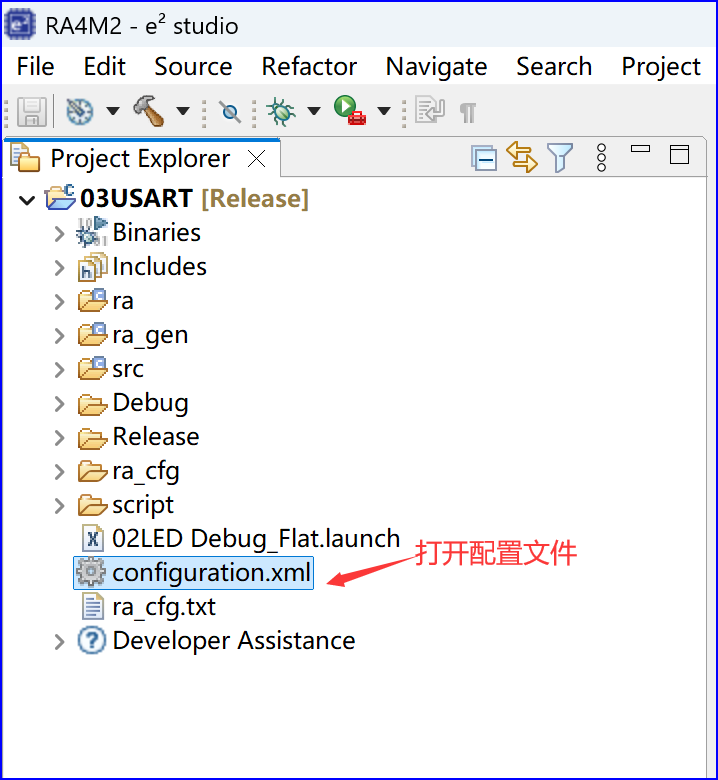This screenshot has width=718, height=780.
Task: Expand the Release folder
Action: (59, 438)
